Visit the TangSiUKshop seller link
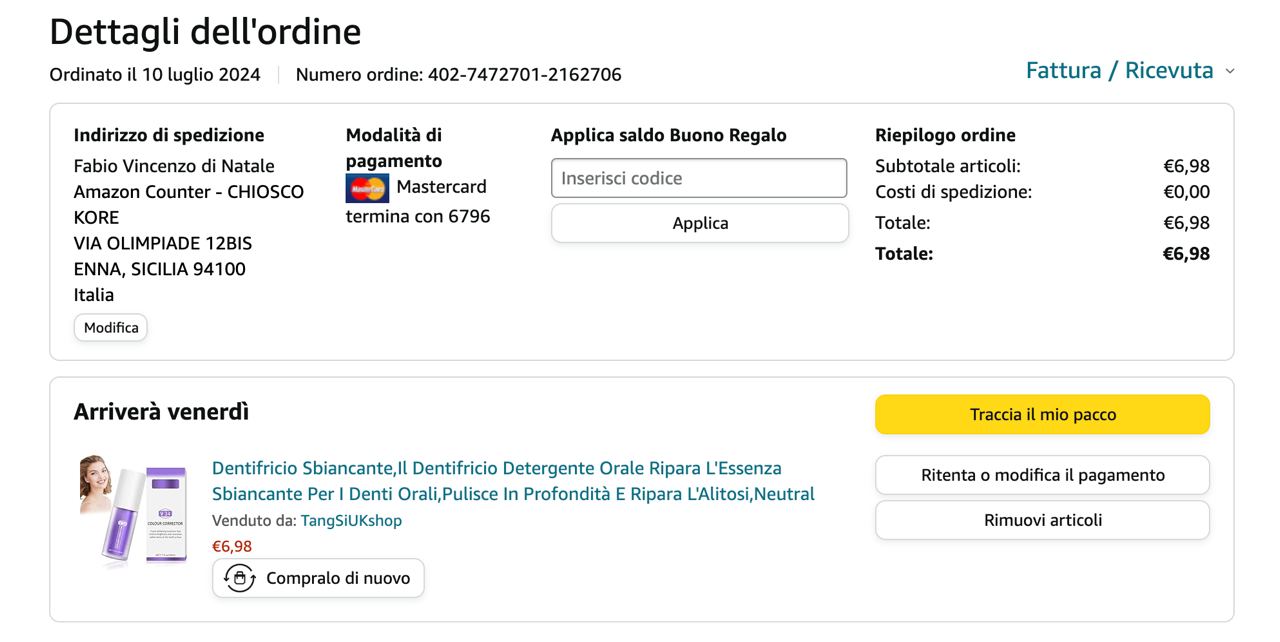This screenshot has height=642, width=1280. (x=351, y=520)
